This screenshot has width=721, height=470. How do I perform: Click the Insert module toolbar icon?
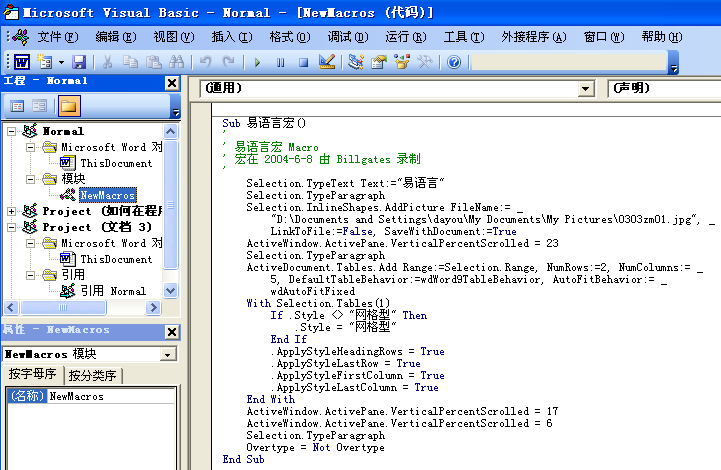[45, 61]
